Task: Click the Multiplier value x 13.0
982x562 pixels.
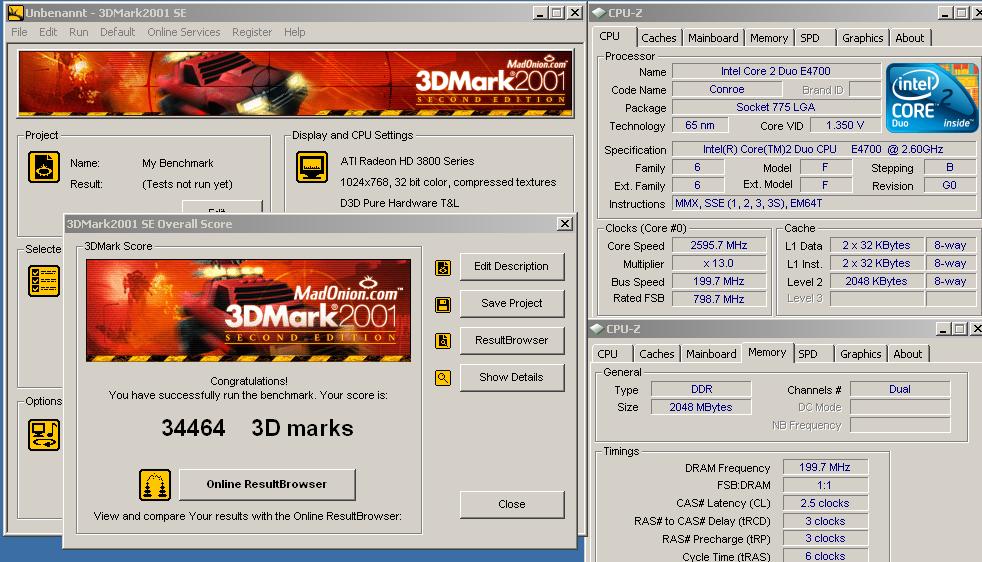Action: click(x=719, y=264)
